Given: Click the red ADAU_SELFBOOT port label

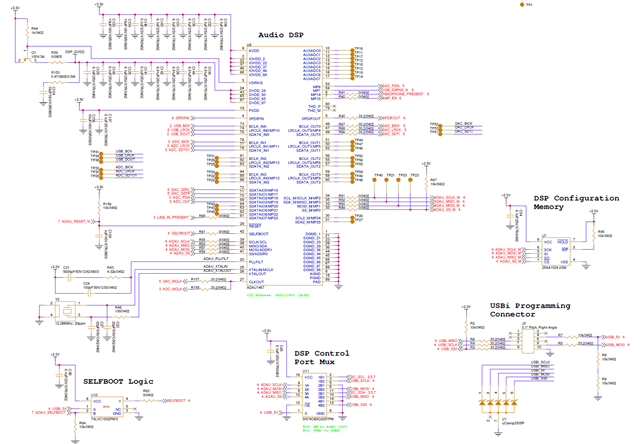Looking at the screenshot, I should 50,413.
